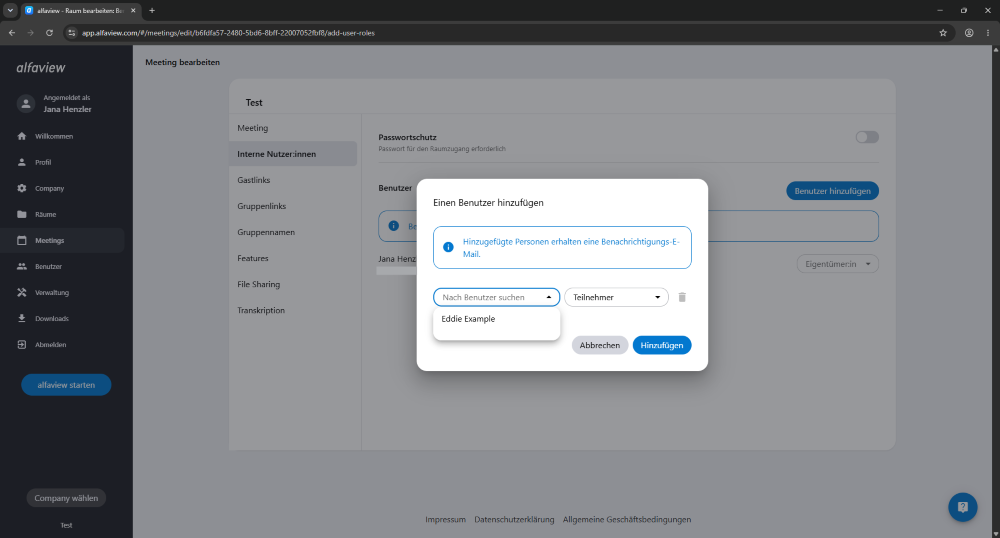Reload the browser page
The image size is (1000, 538).
[49, 33]
